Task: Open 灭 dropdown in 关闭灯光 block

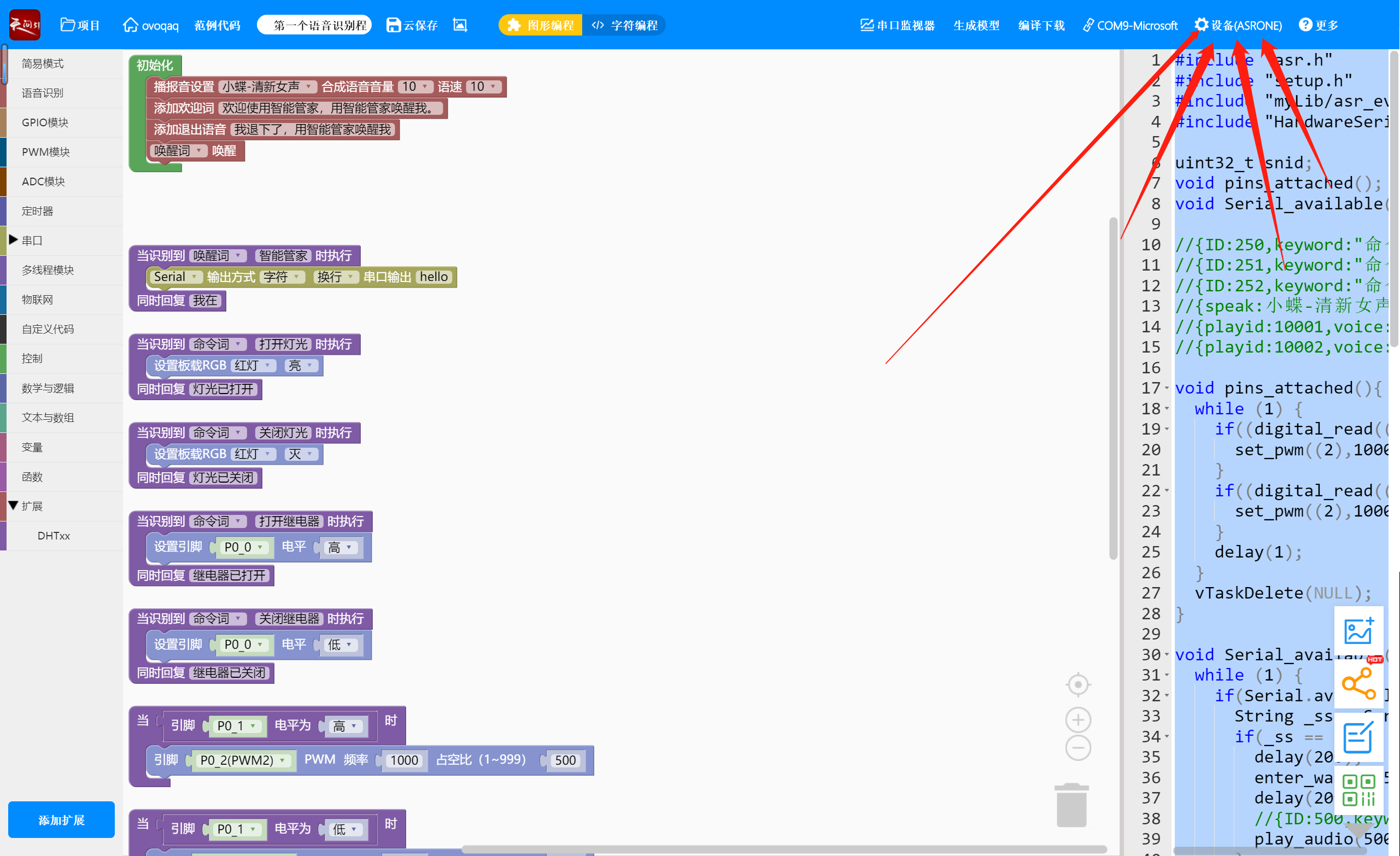Action: [x=301, y=454]
